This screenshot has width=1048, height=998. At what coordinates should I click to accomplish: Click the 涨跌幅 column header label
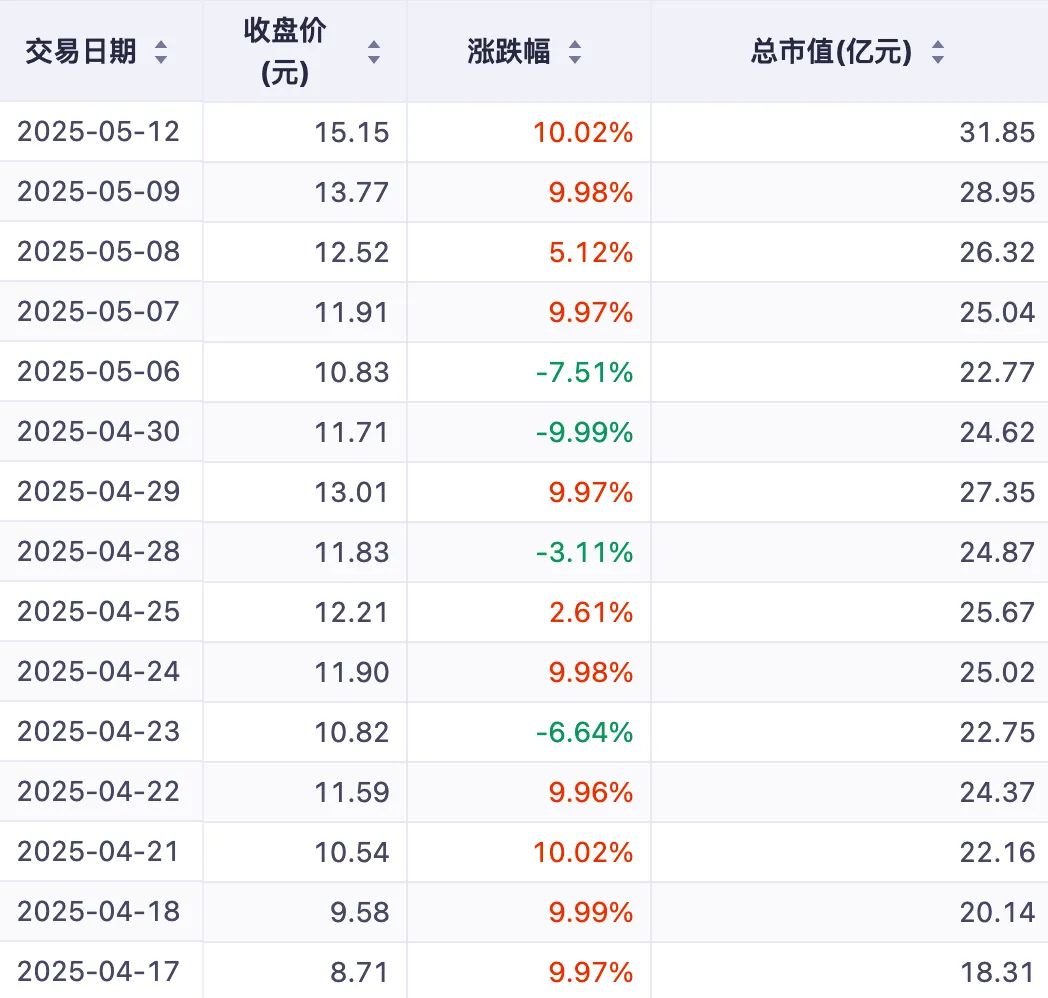point(509,52)
